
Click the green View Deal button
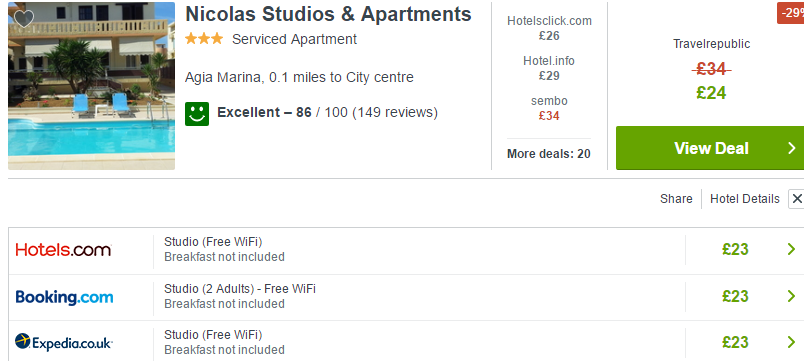[710, 148]
